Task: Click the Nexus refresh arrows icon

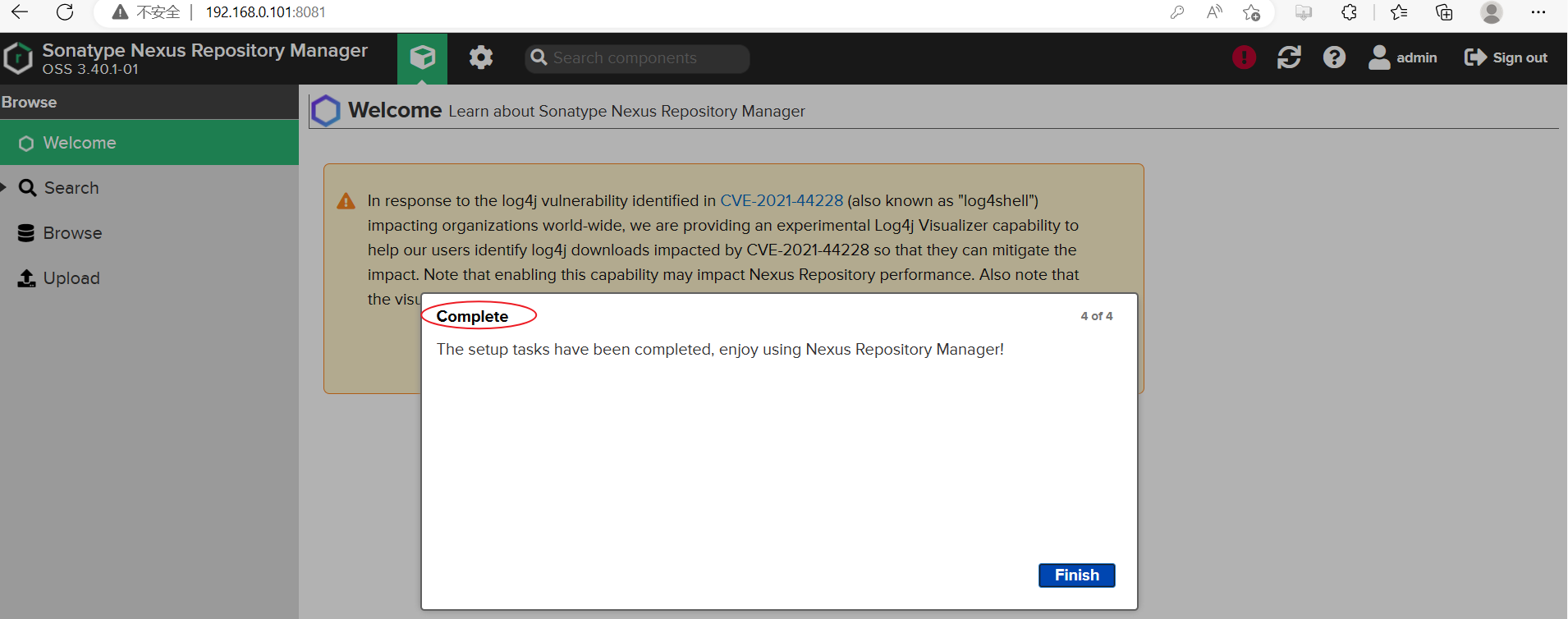Action: click(1289, 57)
